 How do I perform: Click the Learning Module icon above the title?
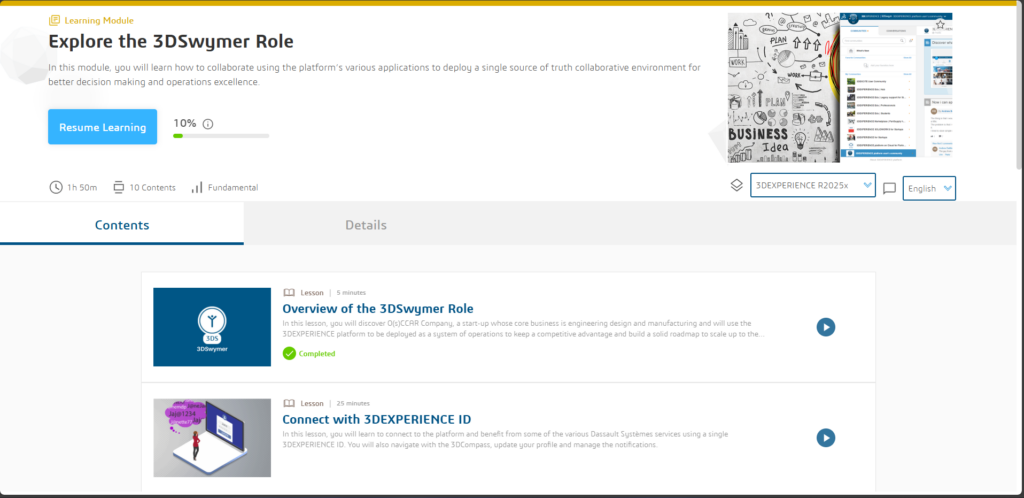(54, 20)
